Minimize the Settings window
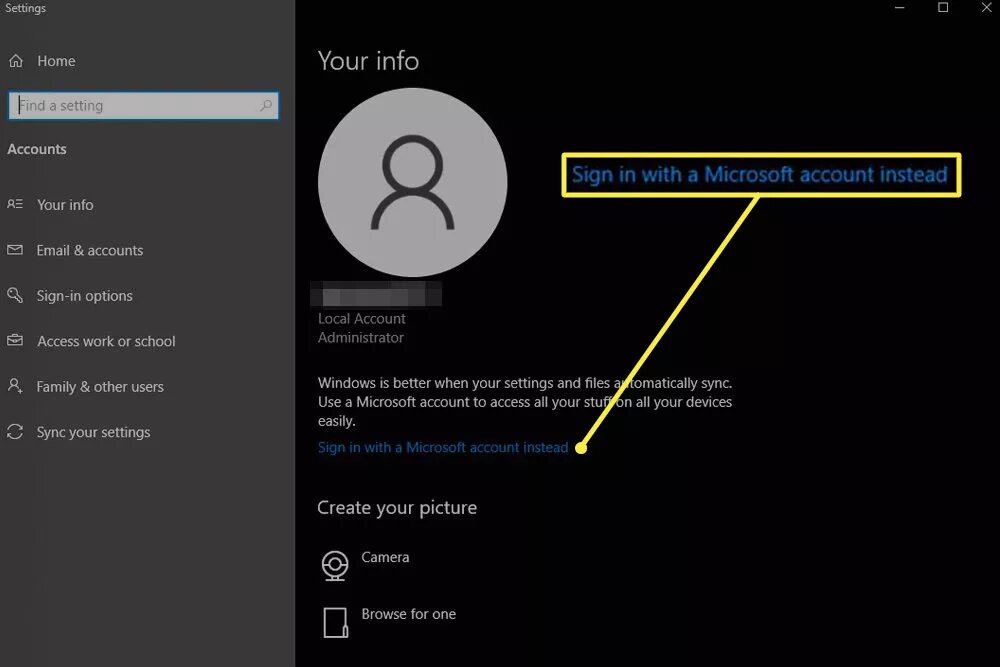The width and height of the screenshot is (1000, 667). 900,8
